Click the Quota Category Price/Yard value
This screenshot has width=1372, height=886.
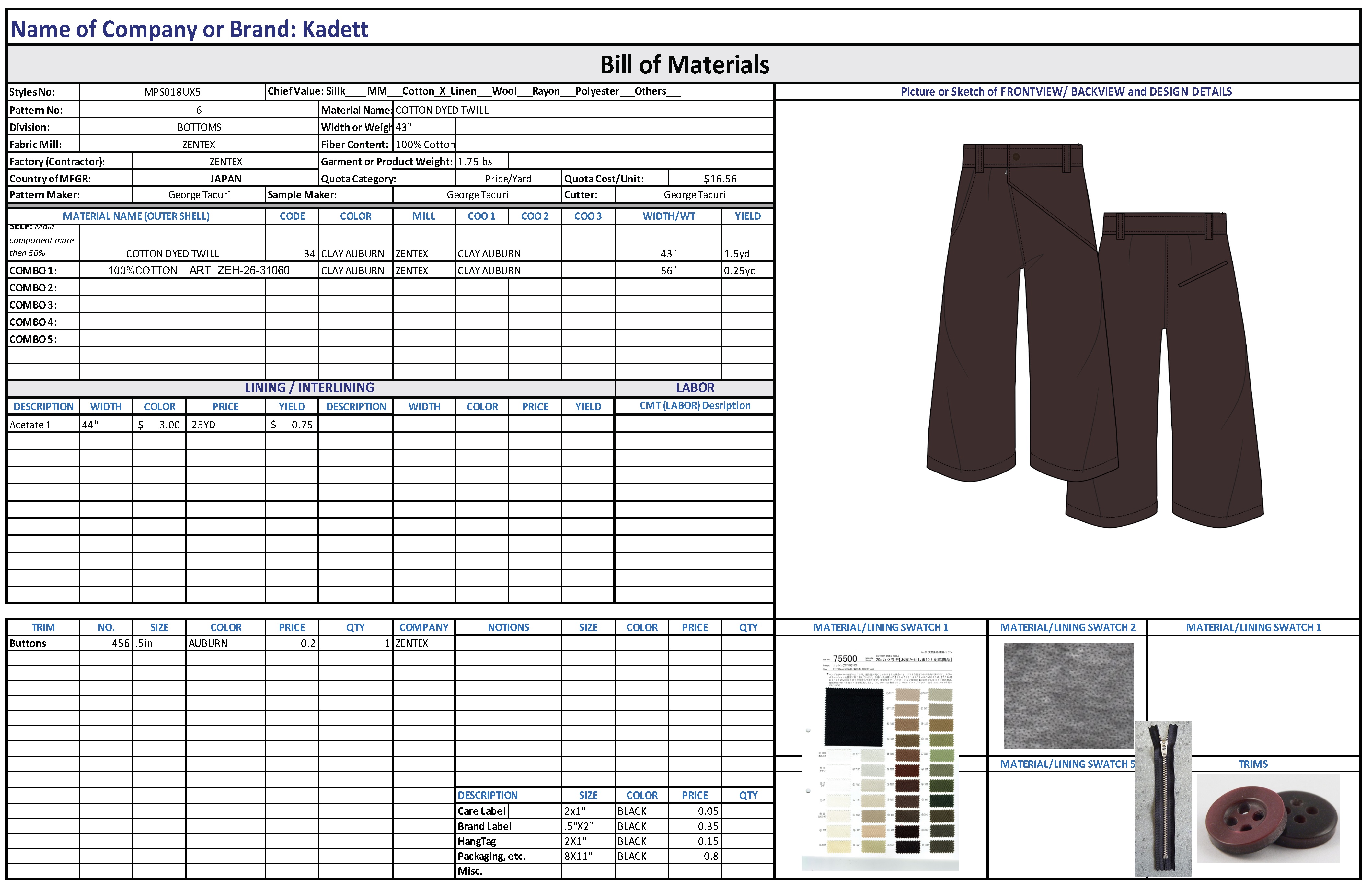point(508,179)
